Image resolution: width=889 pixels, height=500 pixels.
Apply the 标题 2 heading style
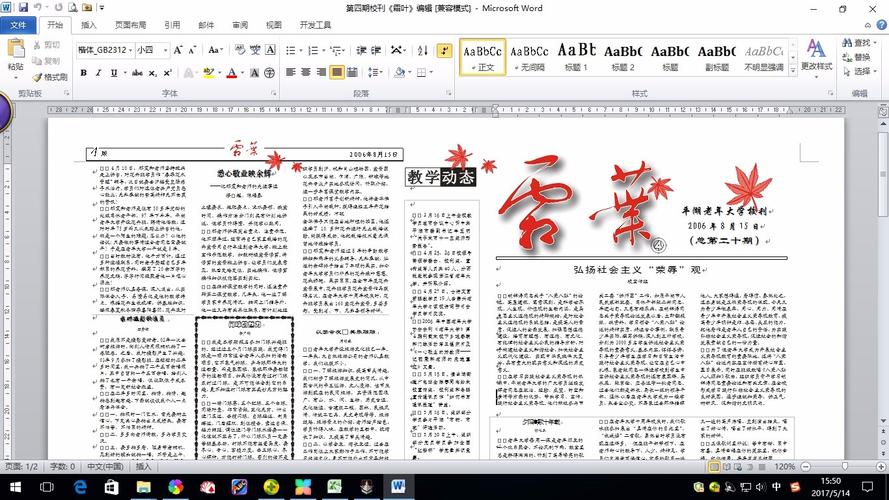tap(623, 57)
